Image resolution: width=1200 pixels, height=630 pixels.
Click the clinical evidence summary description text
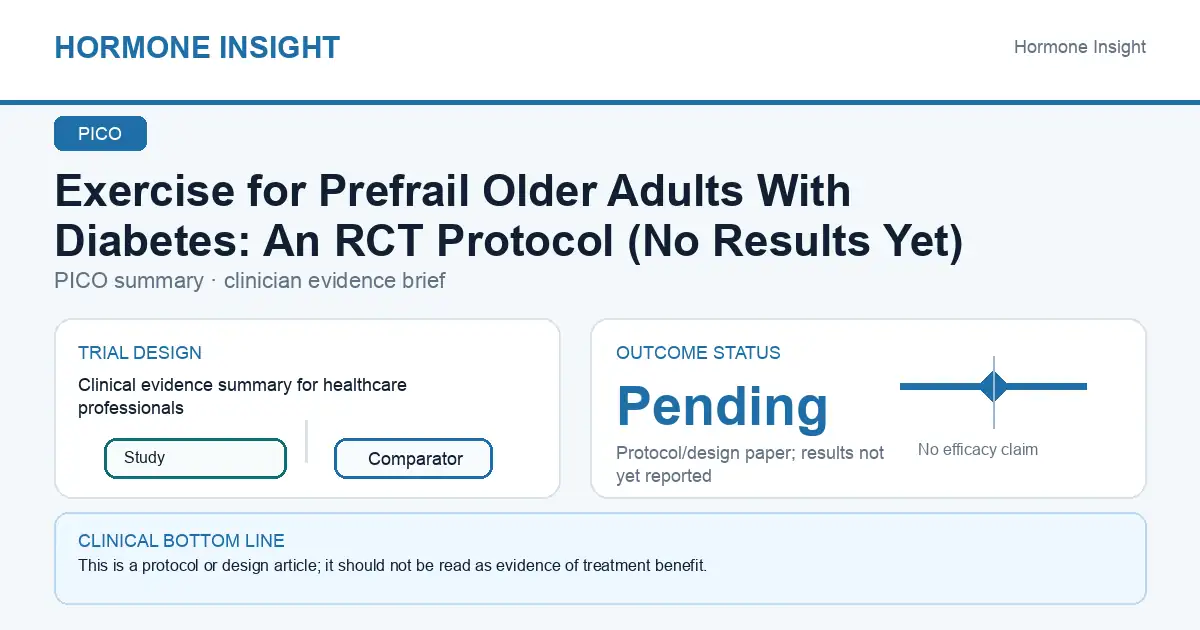coord(242,396)
